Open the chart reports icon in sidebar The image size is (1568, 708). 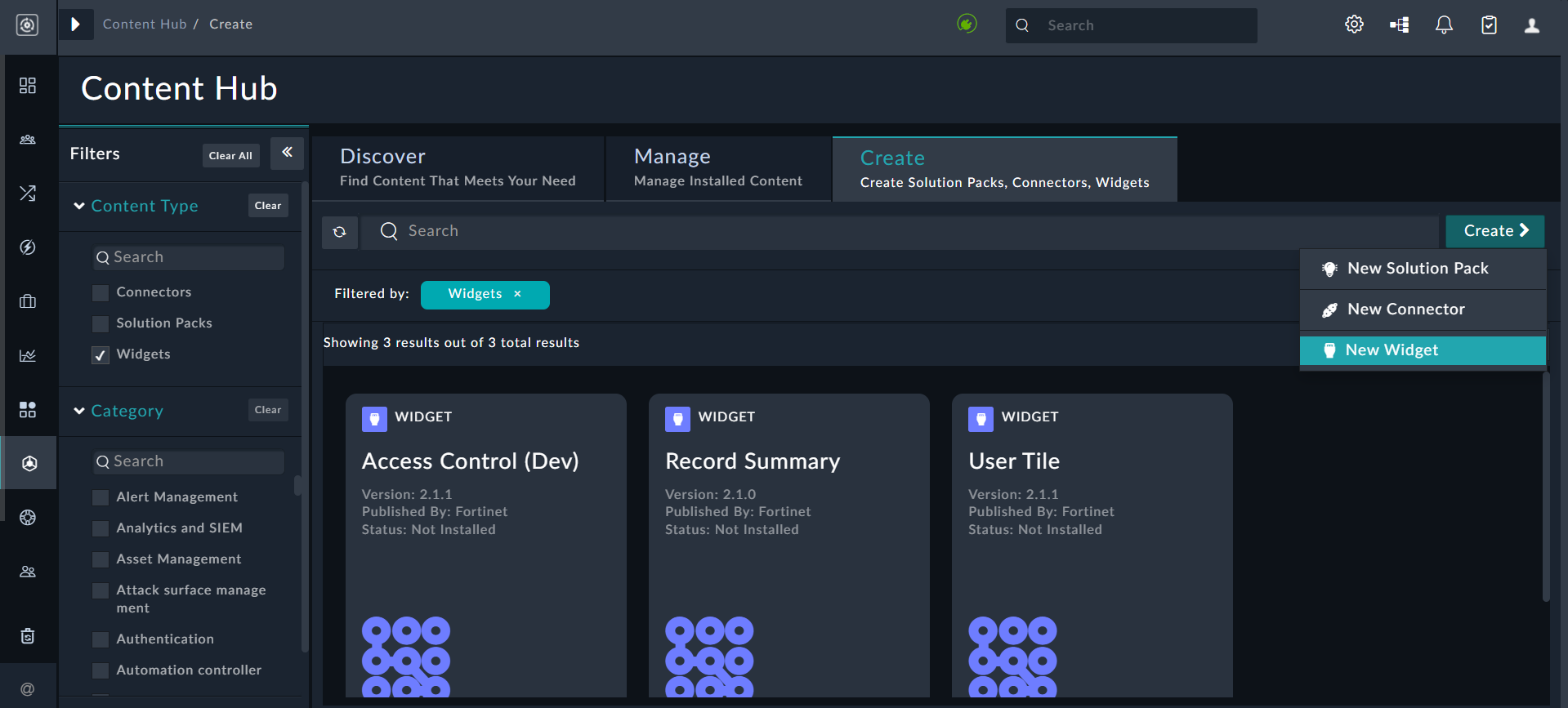point(28,355)
